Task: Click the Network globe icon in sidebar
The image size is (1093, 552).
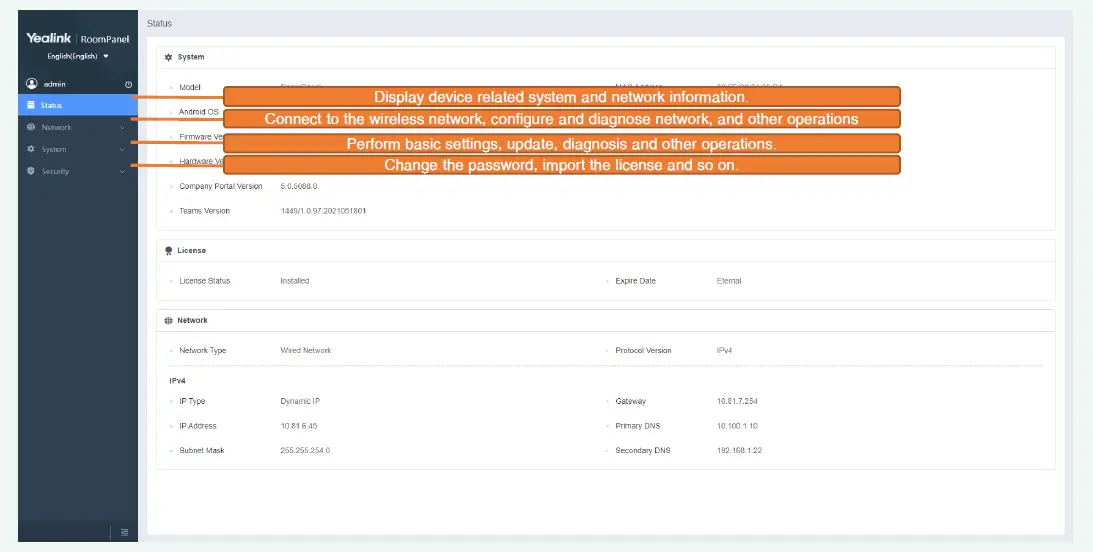Action: click(31, 128)
